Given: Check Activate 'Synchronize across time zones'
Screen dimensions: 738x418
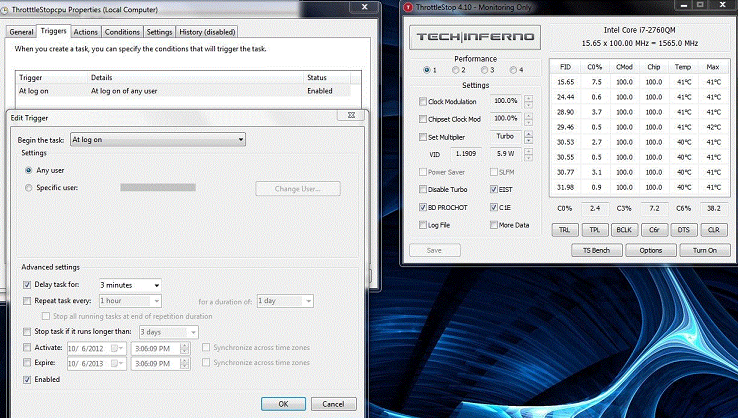Looking at the screenshot, I should point(206,347).
